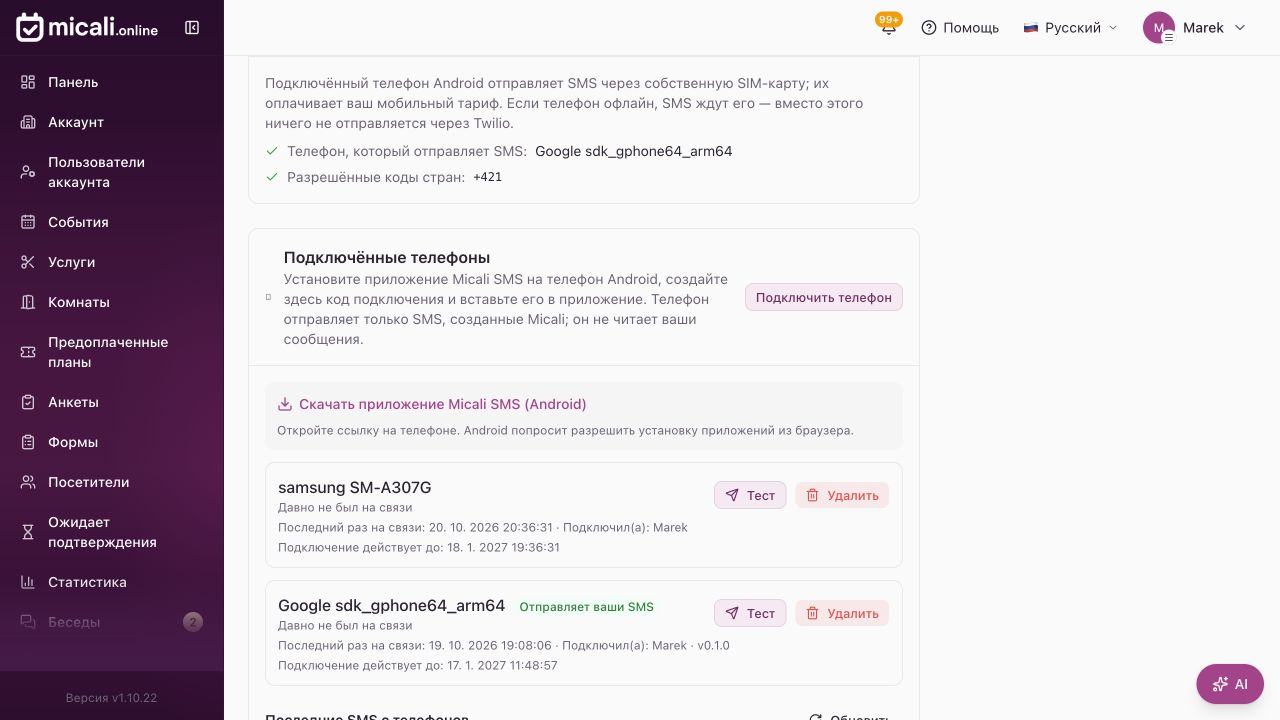
Task: Click the Посетители group icon
Action: [x=28, y=482]
